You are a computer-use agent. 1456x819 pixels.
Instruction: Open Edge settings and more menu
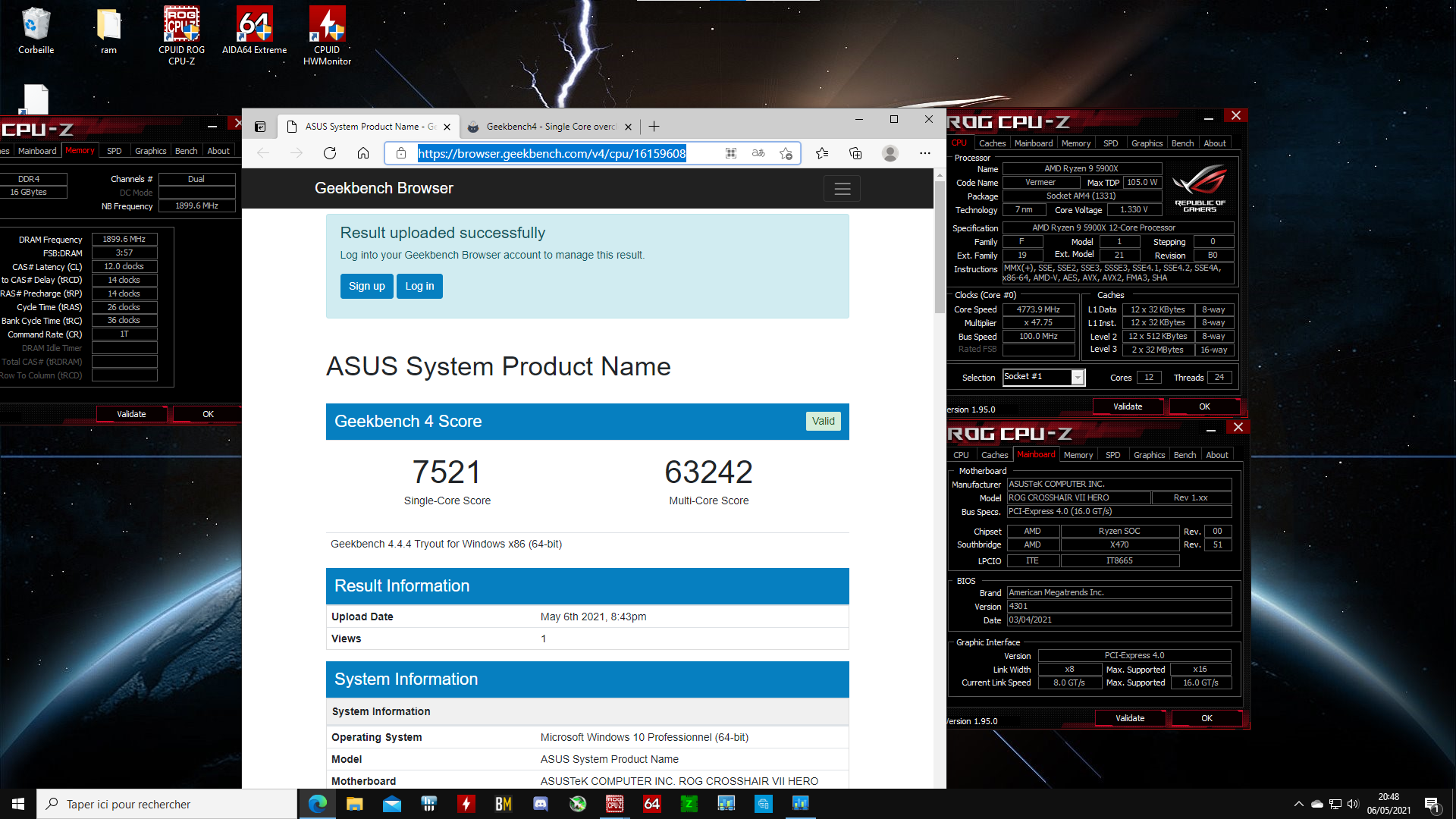[925, 153]
